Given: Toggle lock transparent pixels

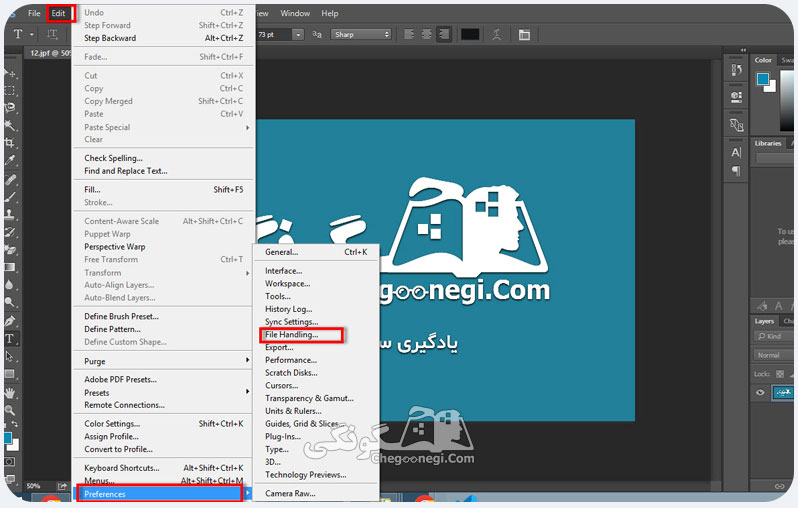Looking at the screenshot, I should coord(780,374).
